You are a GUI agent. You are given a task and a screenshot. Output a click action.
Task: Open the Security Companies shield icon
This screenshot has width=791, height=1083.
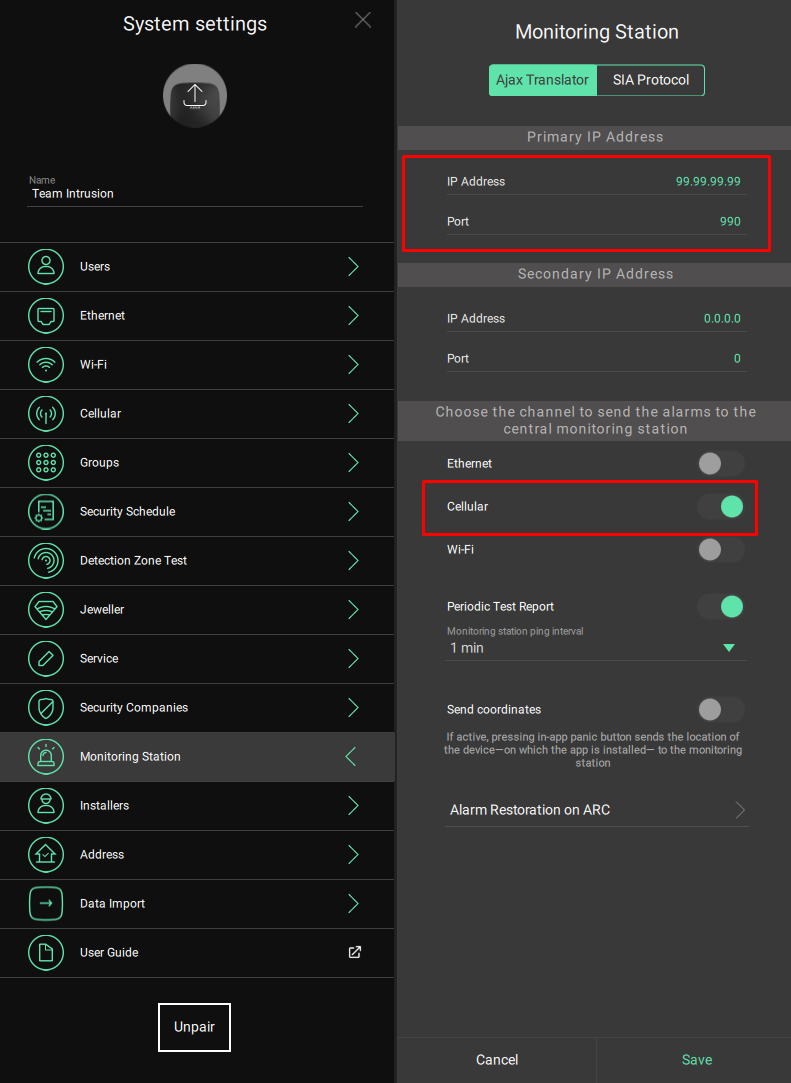click(x=46, y=708)
